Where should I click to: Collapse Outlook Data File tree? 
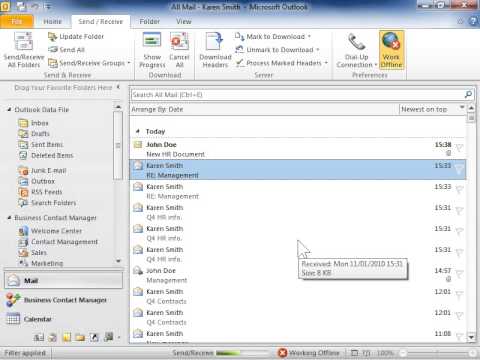click(9, 110)
